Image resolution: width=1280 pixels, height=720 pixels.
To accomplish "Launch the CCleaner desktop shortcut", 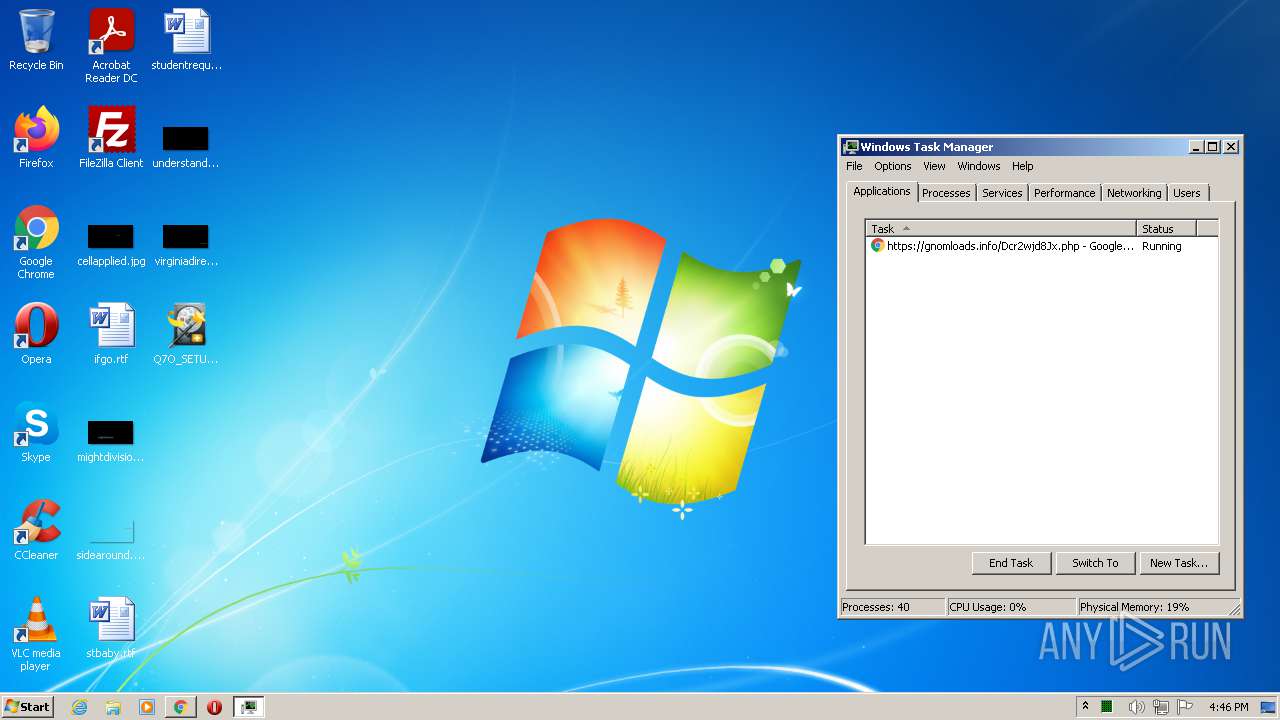I will (36, 530).
